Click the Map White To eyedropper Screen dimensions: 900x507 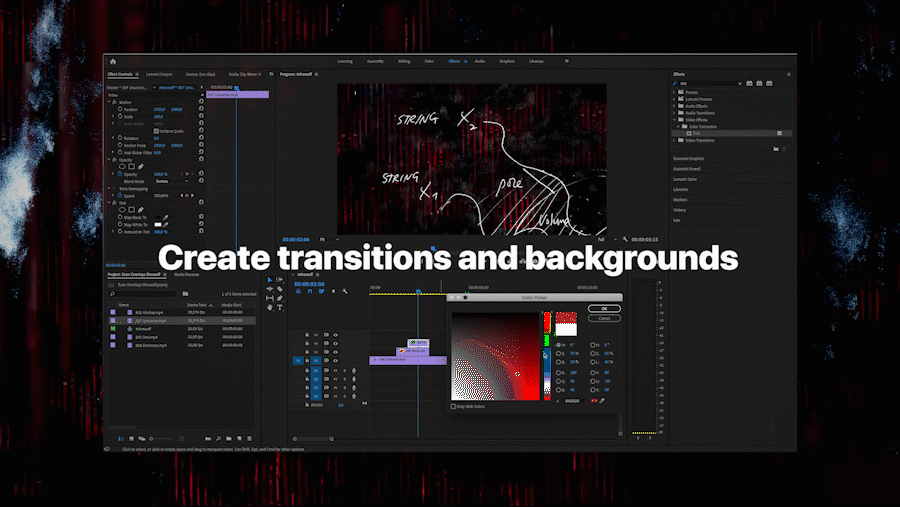point(167,223)
